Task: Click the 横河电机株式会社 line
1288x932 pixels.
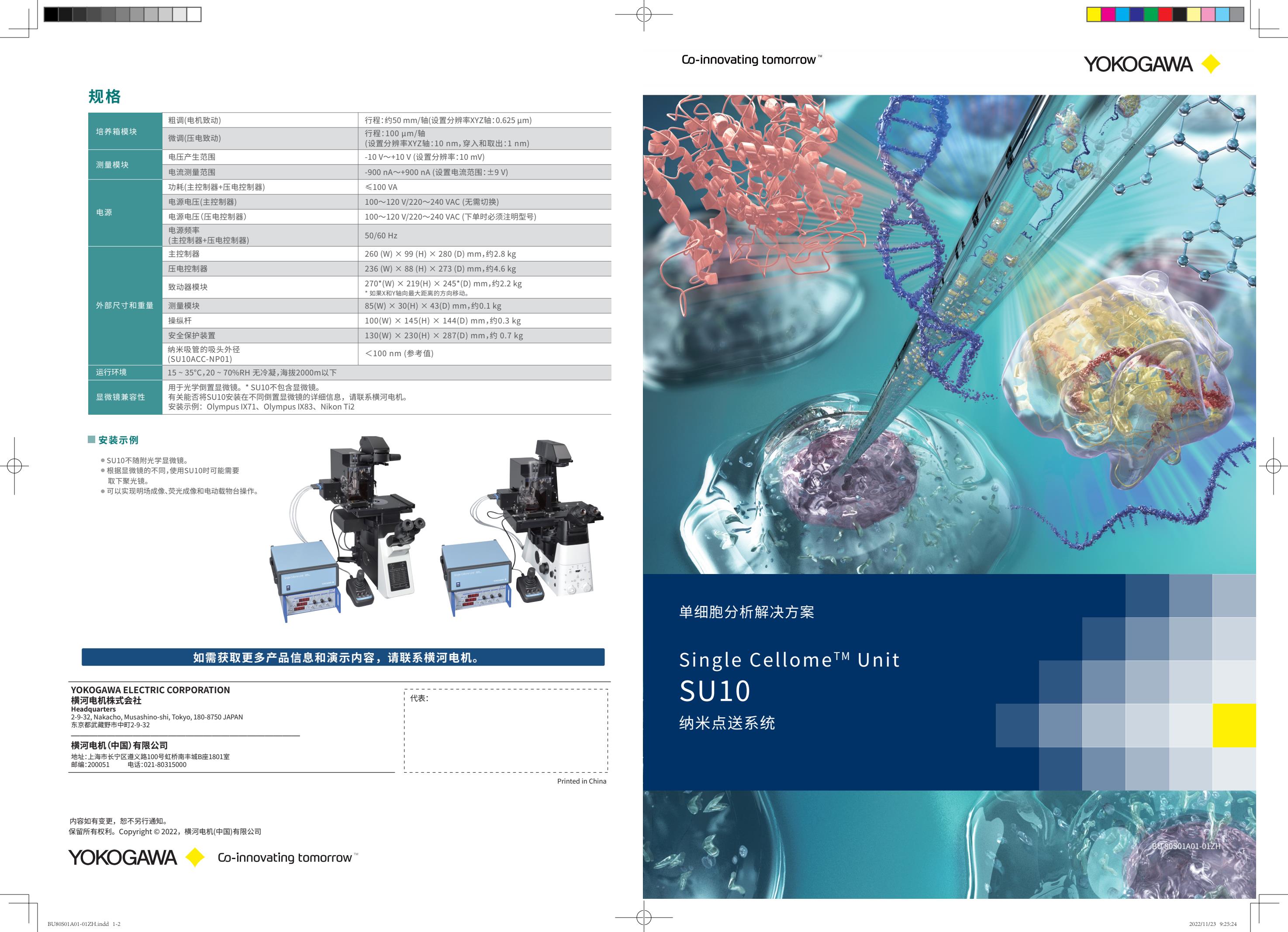Action: [106, 701]
